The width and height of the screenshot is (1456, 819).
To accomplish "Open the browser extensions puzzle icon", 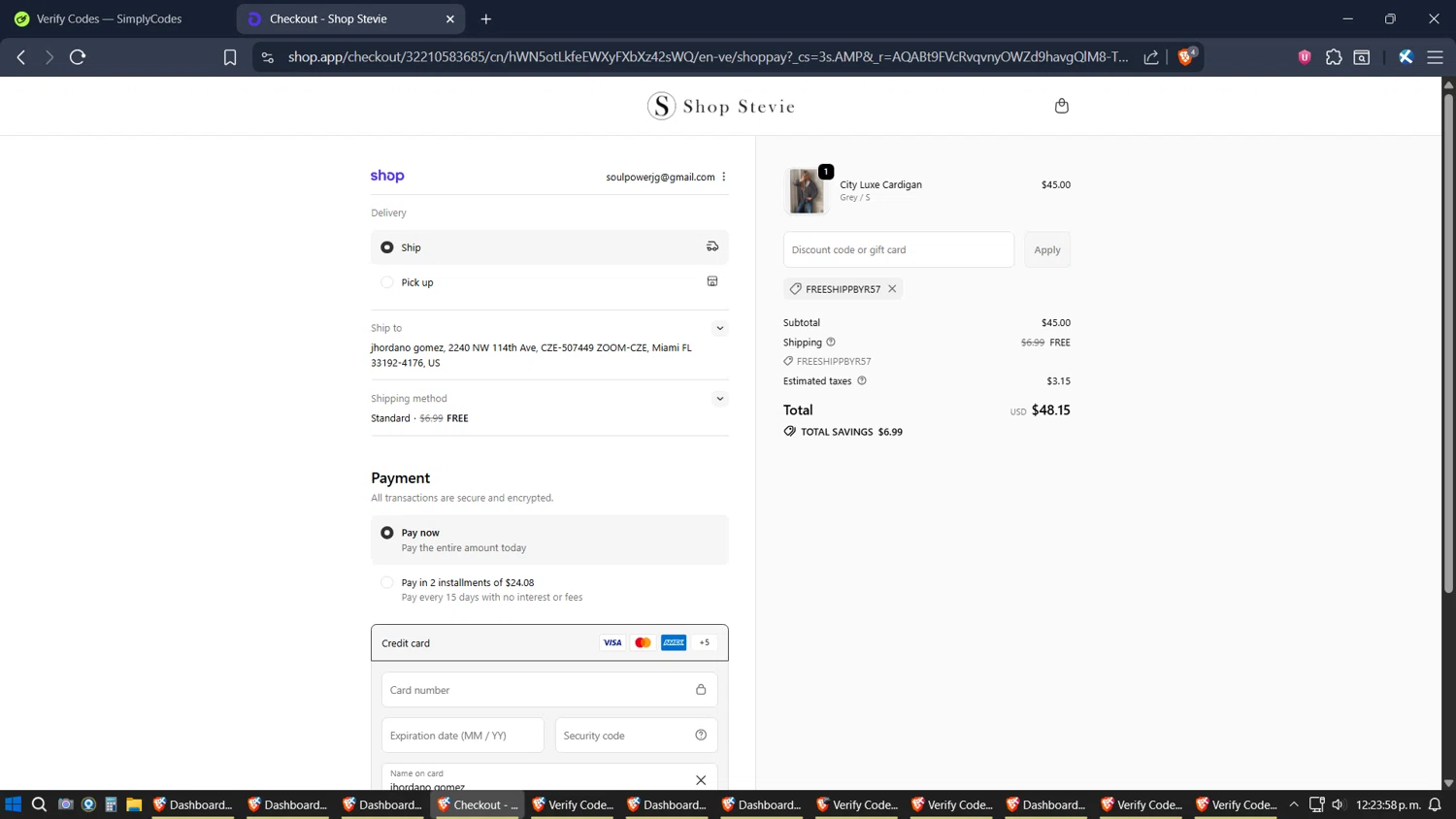I will 1334,57.
